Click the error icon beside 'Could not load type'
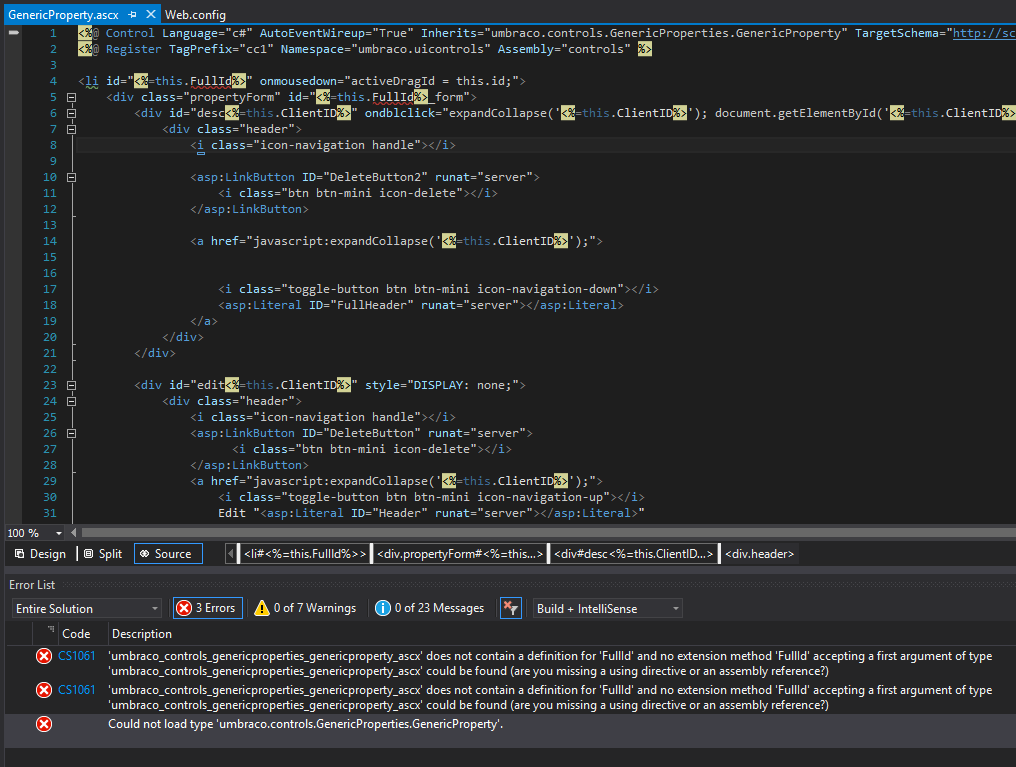This screenshot has width=1016, height=767. [x=44, y=724]
